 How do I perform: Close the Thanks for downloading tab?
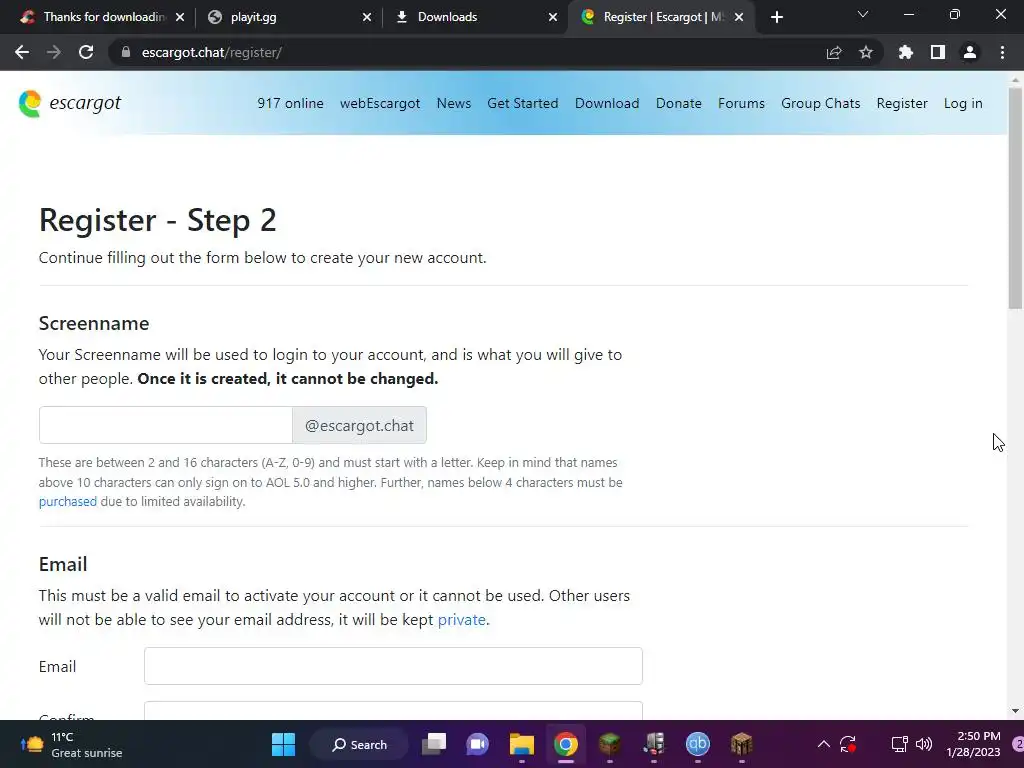(180, 17)
